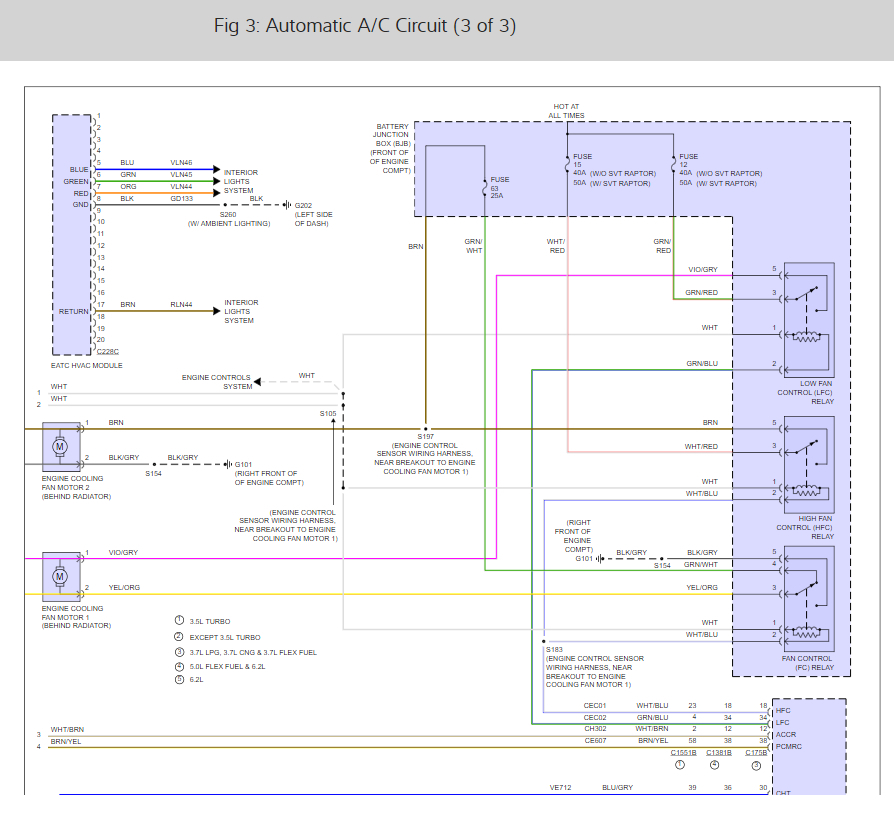
Task: Select the circled 1 beside 3.5L TURBO
Action: pos(179,621)
